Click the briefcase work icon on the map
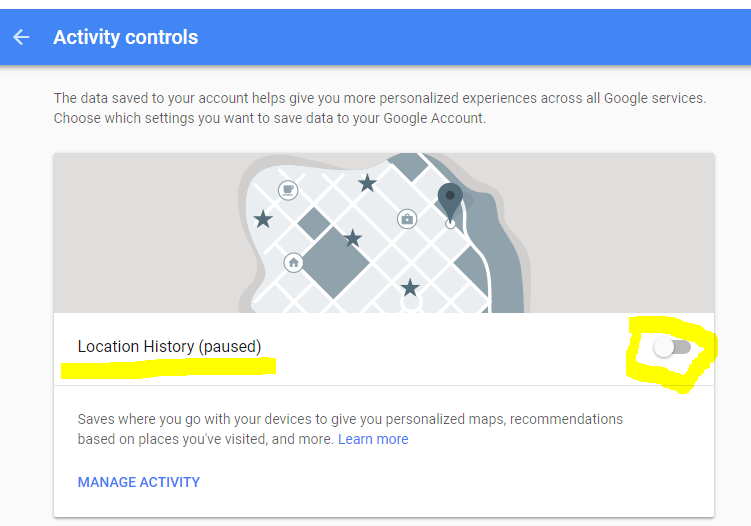This screenshot has height=526, width=751. (407, 218)
